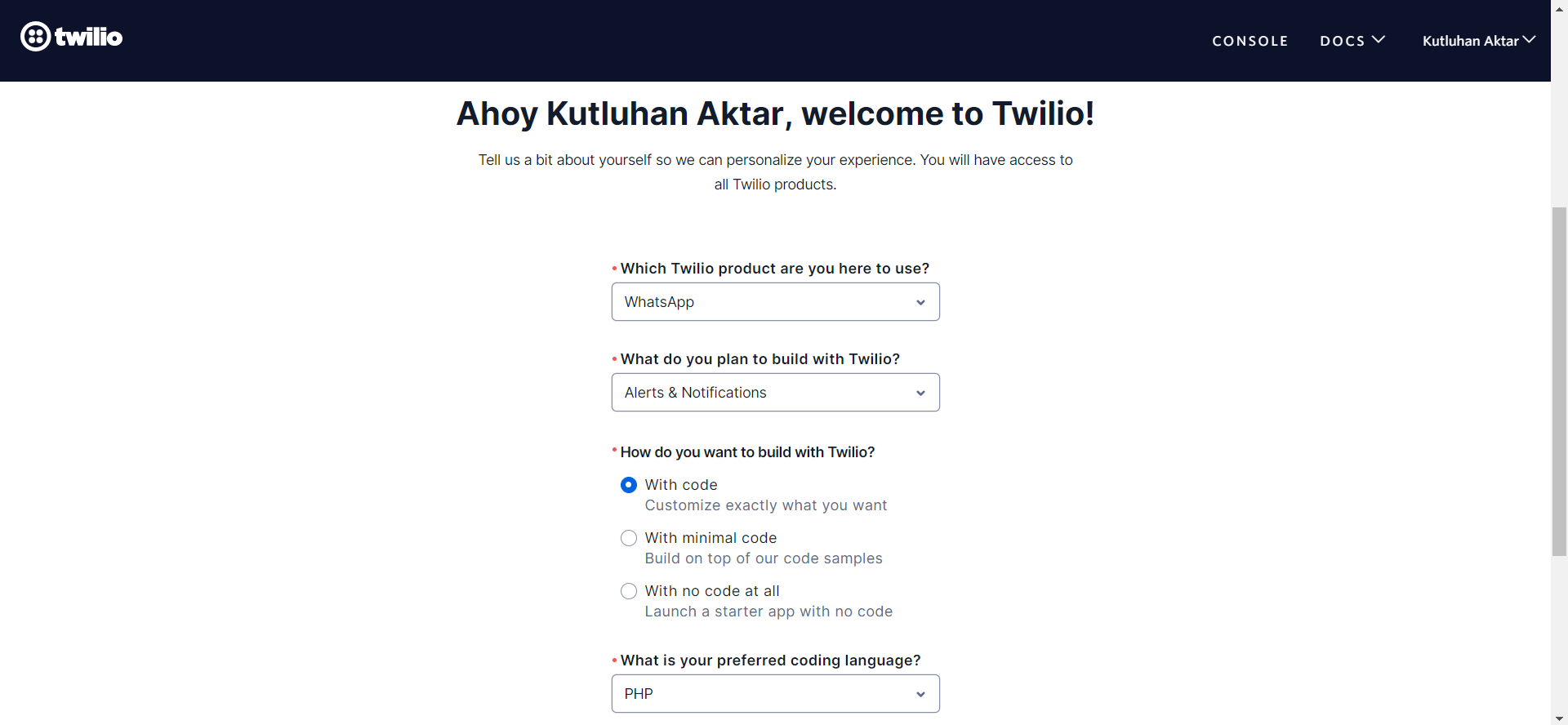
Task: Select the "With code" radio button
Action: pos(629,485)
